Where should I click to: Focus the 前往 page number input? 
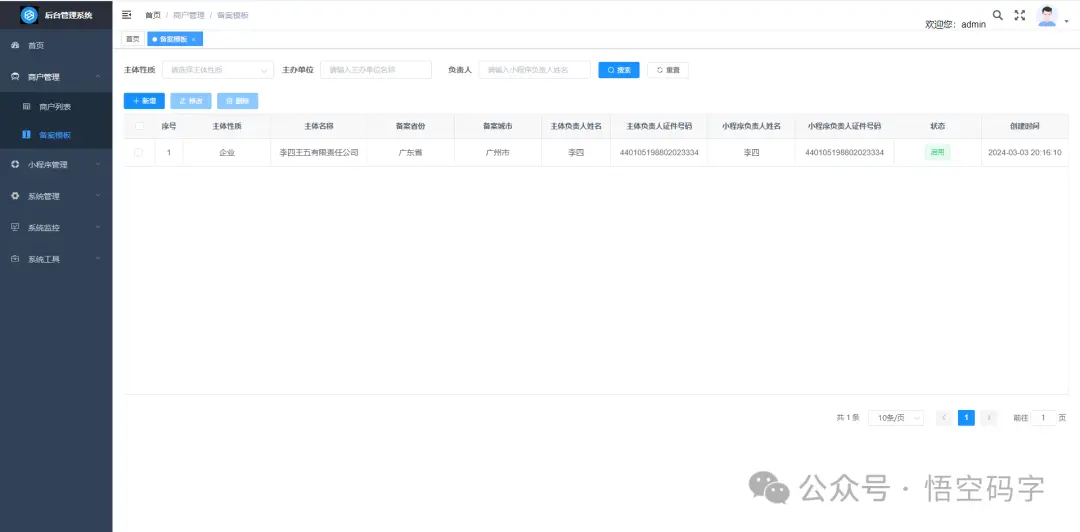tap(1043, 418)
